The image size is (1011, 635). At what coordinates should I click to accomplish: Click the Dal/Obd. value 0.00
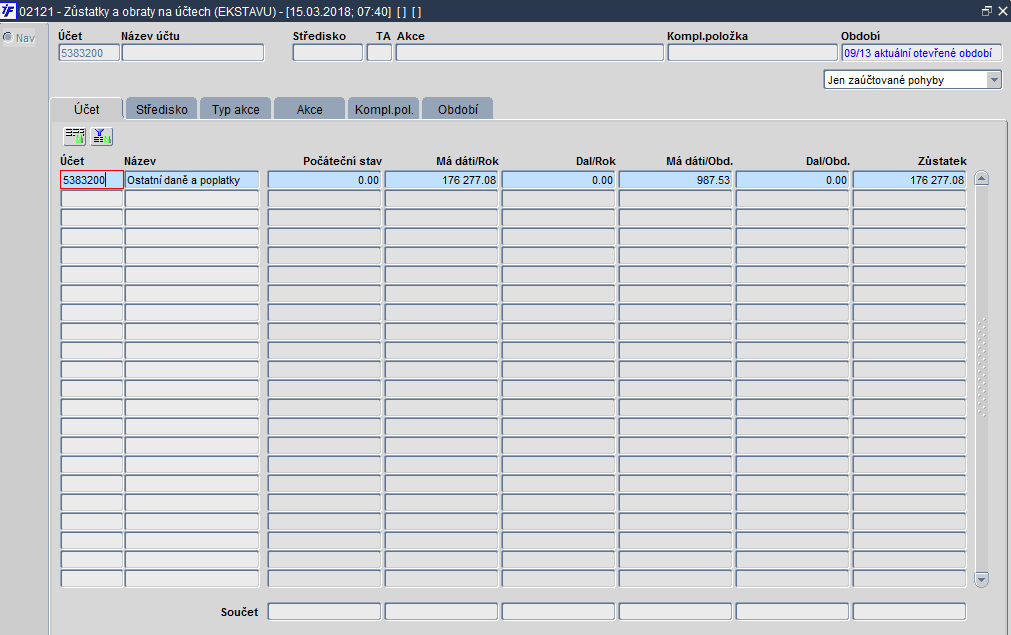[x=792, y=180]
